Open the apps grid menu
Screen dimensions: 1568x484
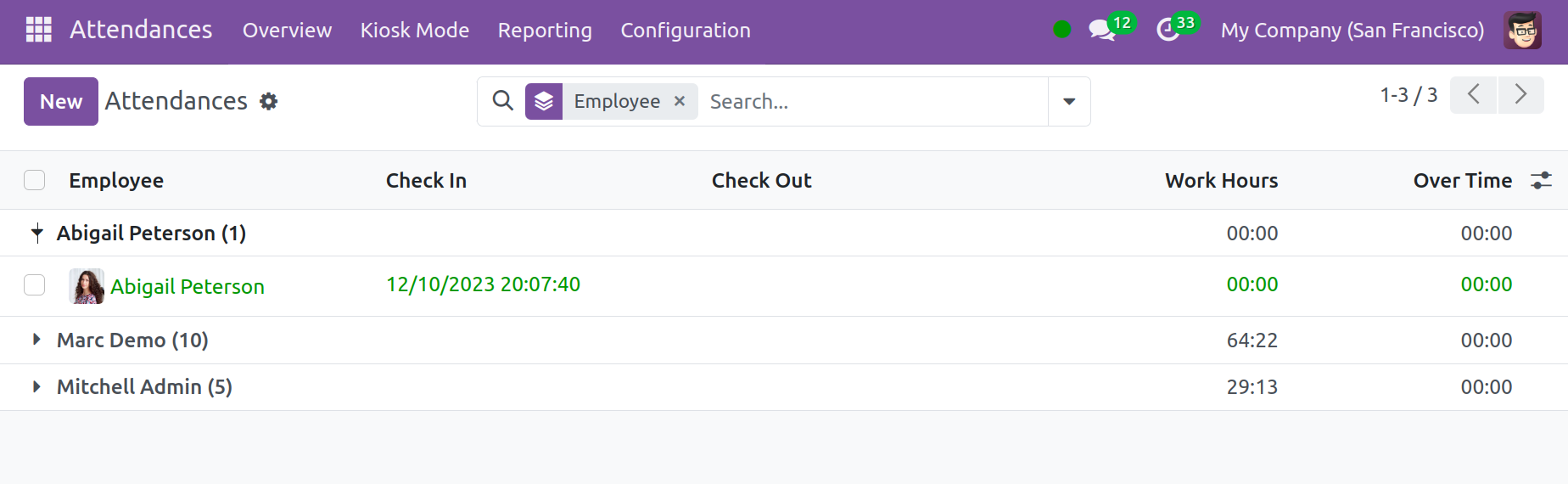(38, 30)
